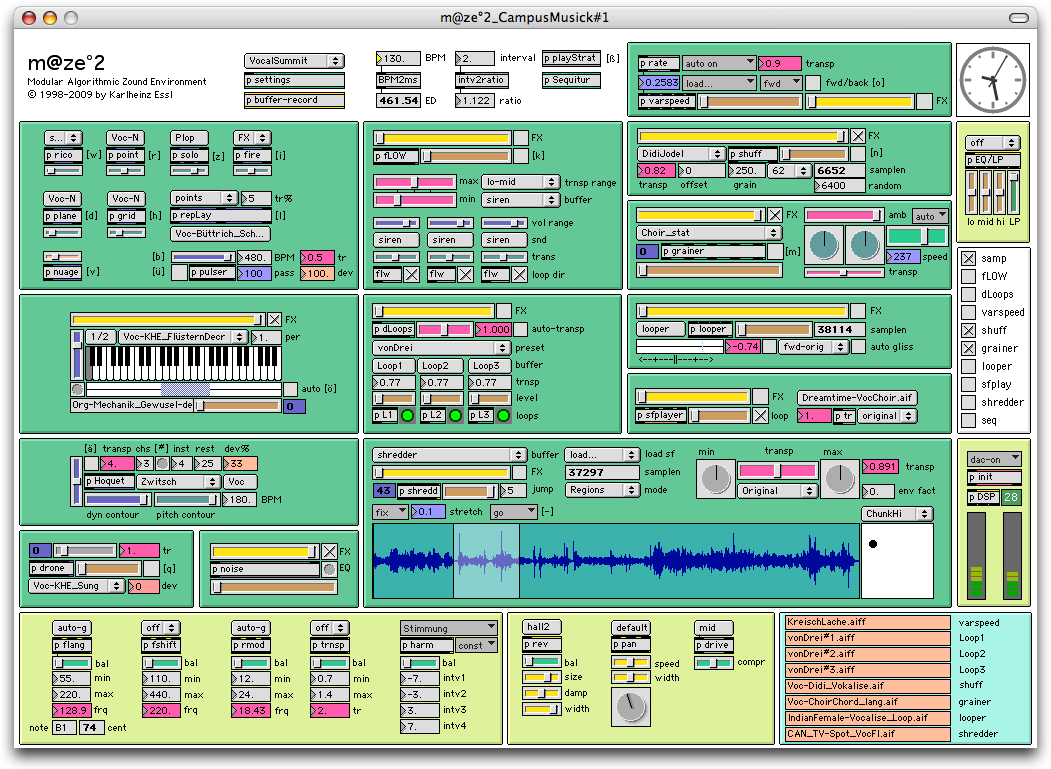The height and width of the screenshot is (769, 1051).
Task: Click the green p L1 loop indicator
Action: tap(407, 416)
